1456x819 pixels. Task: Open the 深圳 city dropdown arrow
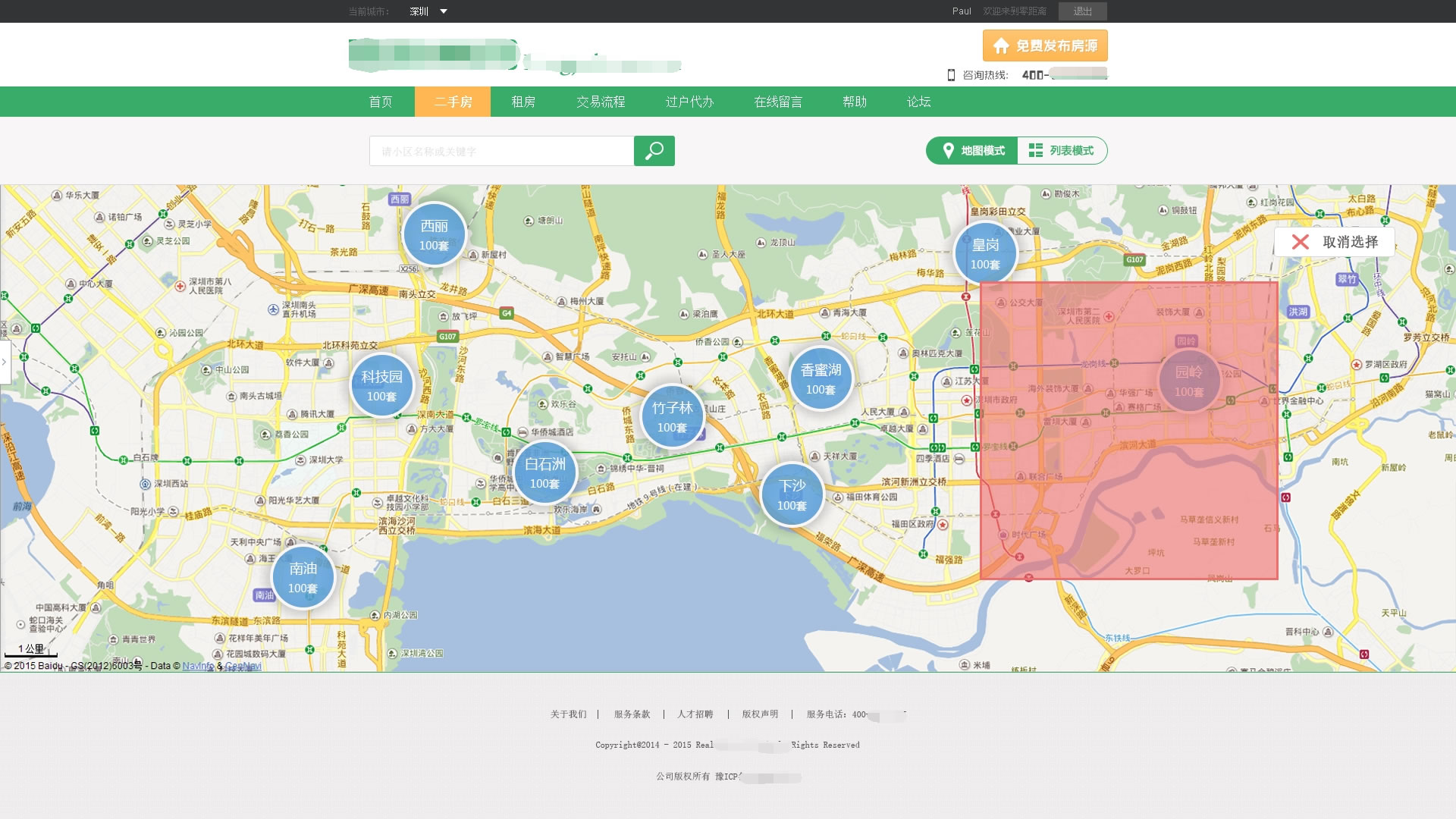(444, 11)
